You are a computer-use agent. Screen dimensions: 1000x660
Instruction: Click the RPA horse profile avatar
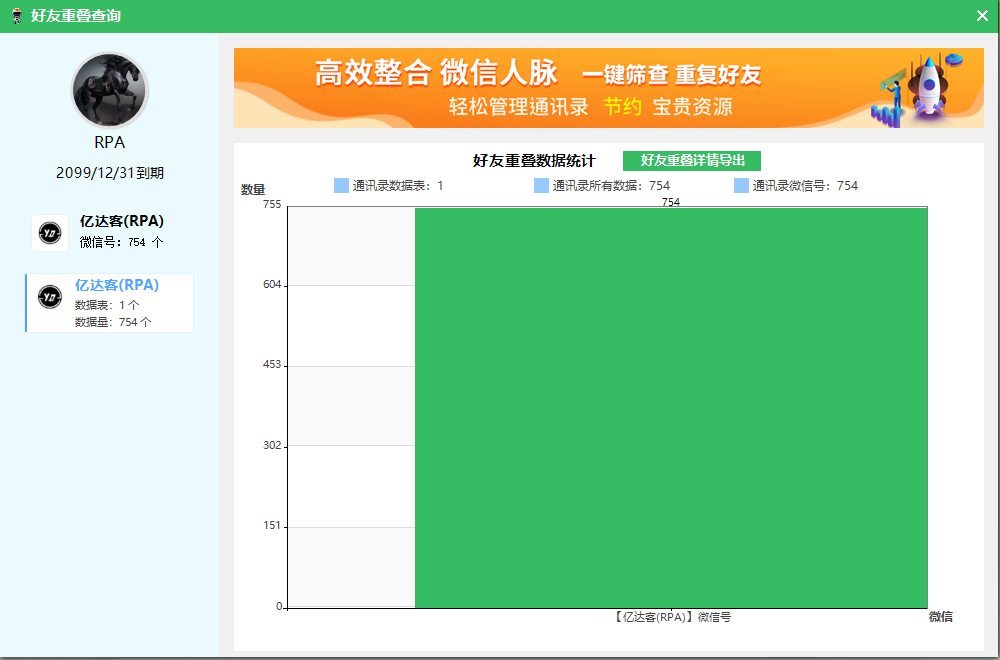[x=110, y=91]
